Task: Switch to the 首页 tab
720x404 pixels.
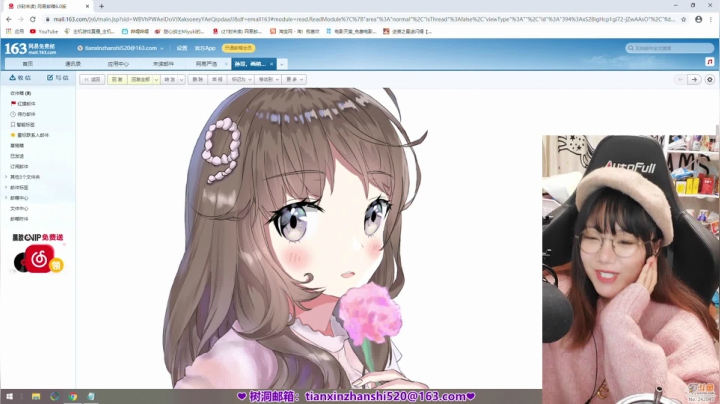Action: tap(28, 64)
